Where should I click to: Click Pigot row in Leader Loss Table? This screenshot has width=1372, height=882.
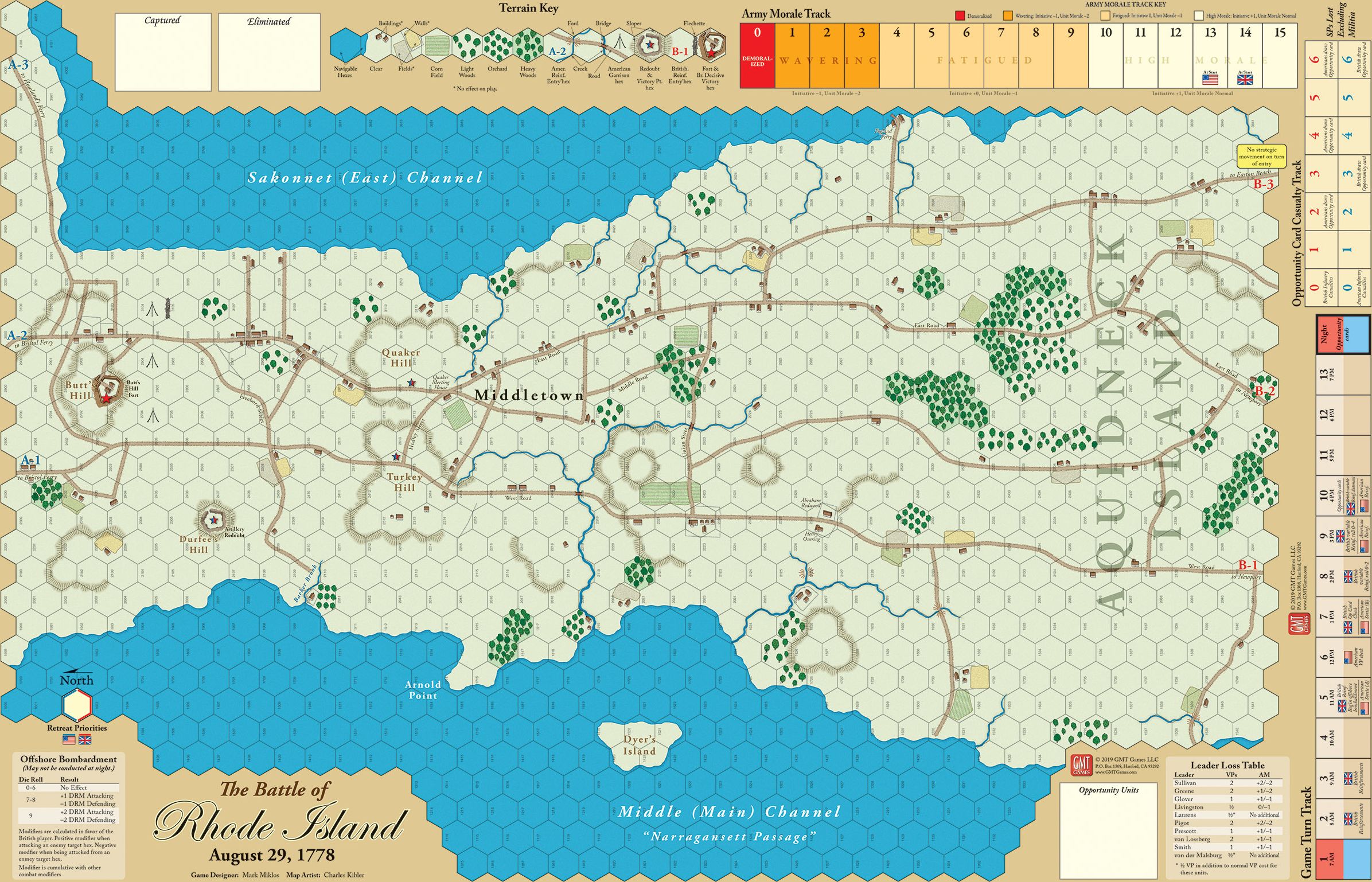1229,823
